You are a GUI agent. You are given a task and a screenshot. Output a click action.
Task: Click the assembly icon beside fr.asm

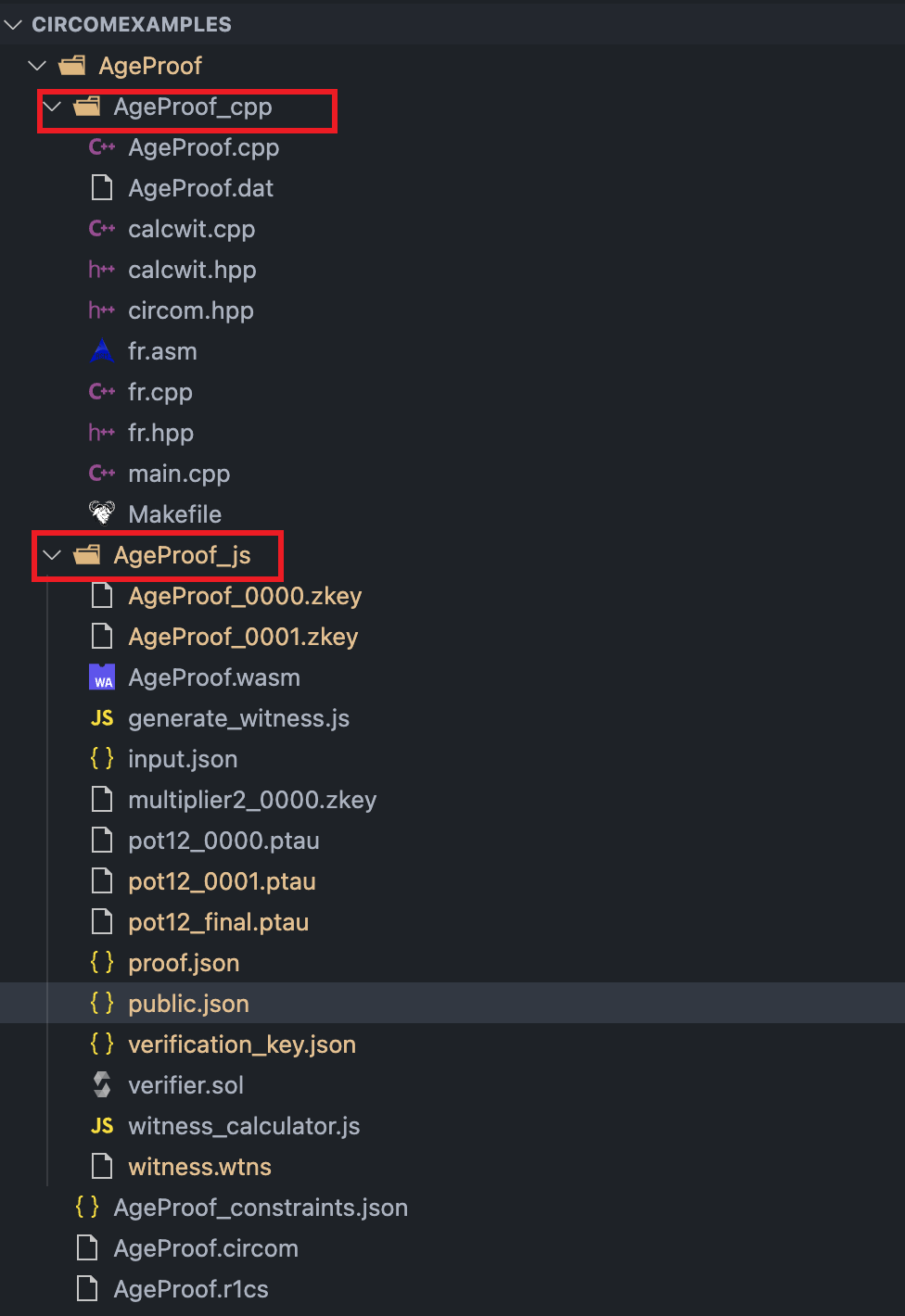101,351
